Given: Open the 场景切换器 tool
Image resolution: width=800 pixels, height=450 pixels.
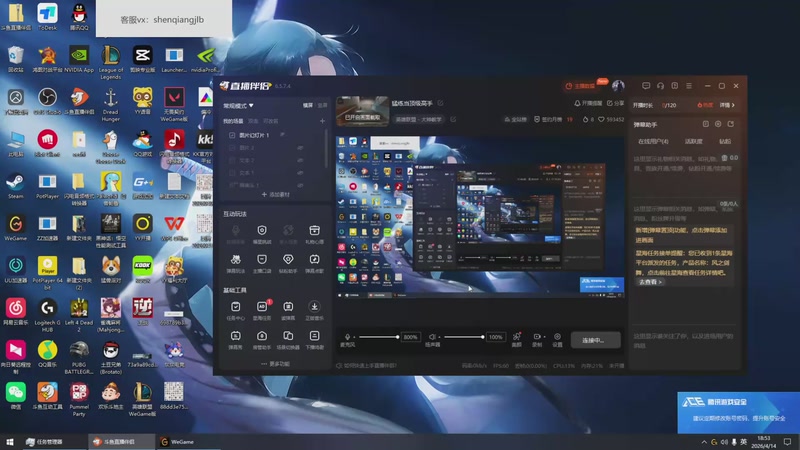Looking at the screenshot, I should [x=288, y=340].
